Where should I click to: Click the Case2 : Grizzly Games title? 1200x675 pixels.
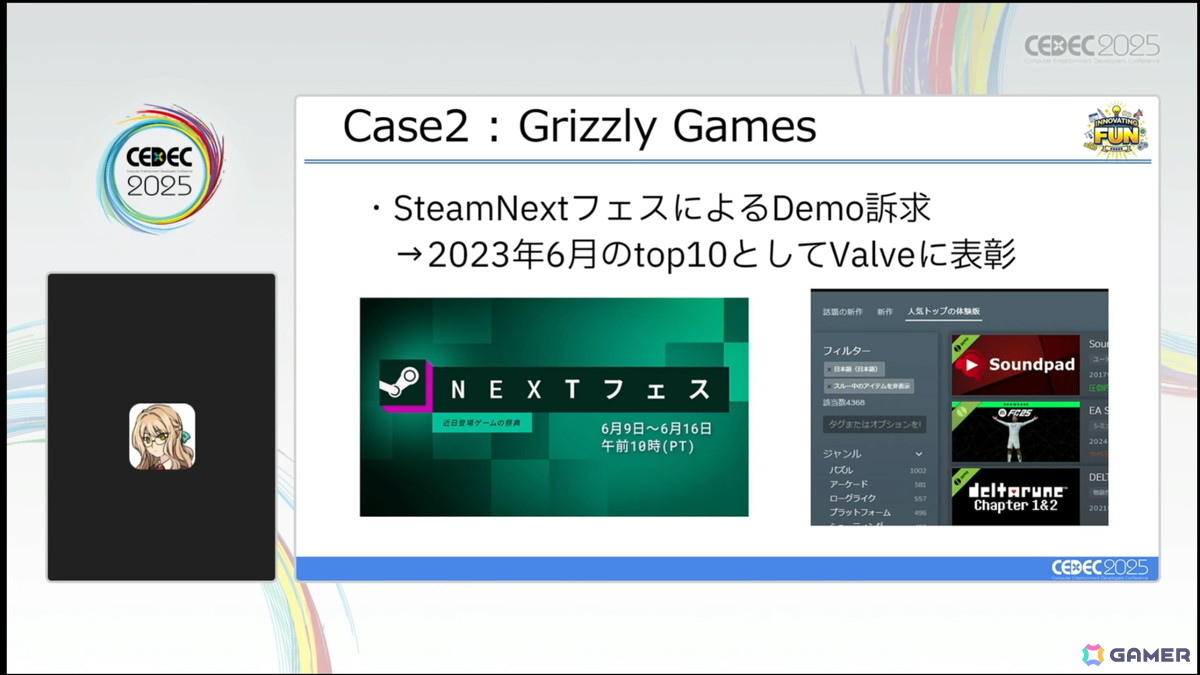579,127
